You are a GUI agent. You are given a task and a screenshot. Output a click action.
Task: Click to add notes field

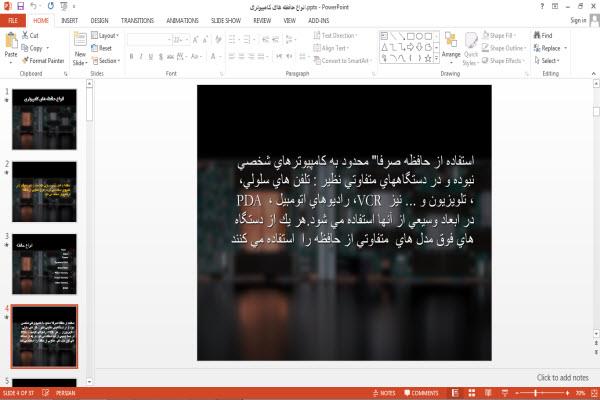click(x=562, y=378)
